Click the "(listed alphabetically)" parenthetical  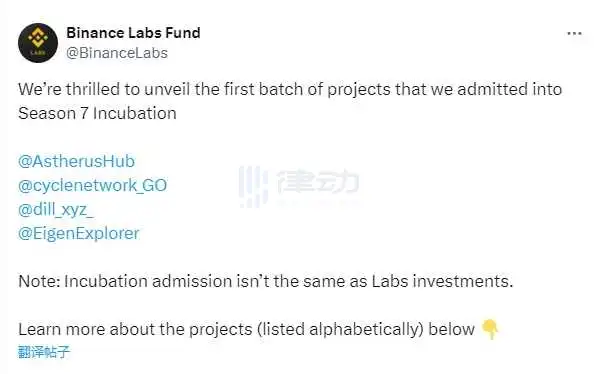tap(341, 329)
